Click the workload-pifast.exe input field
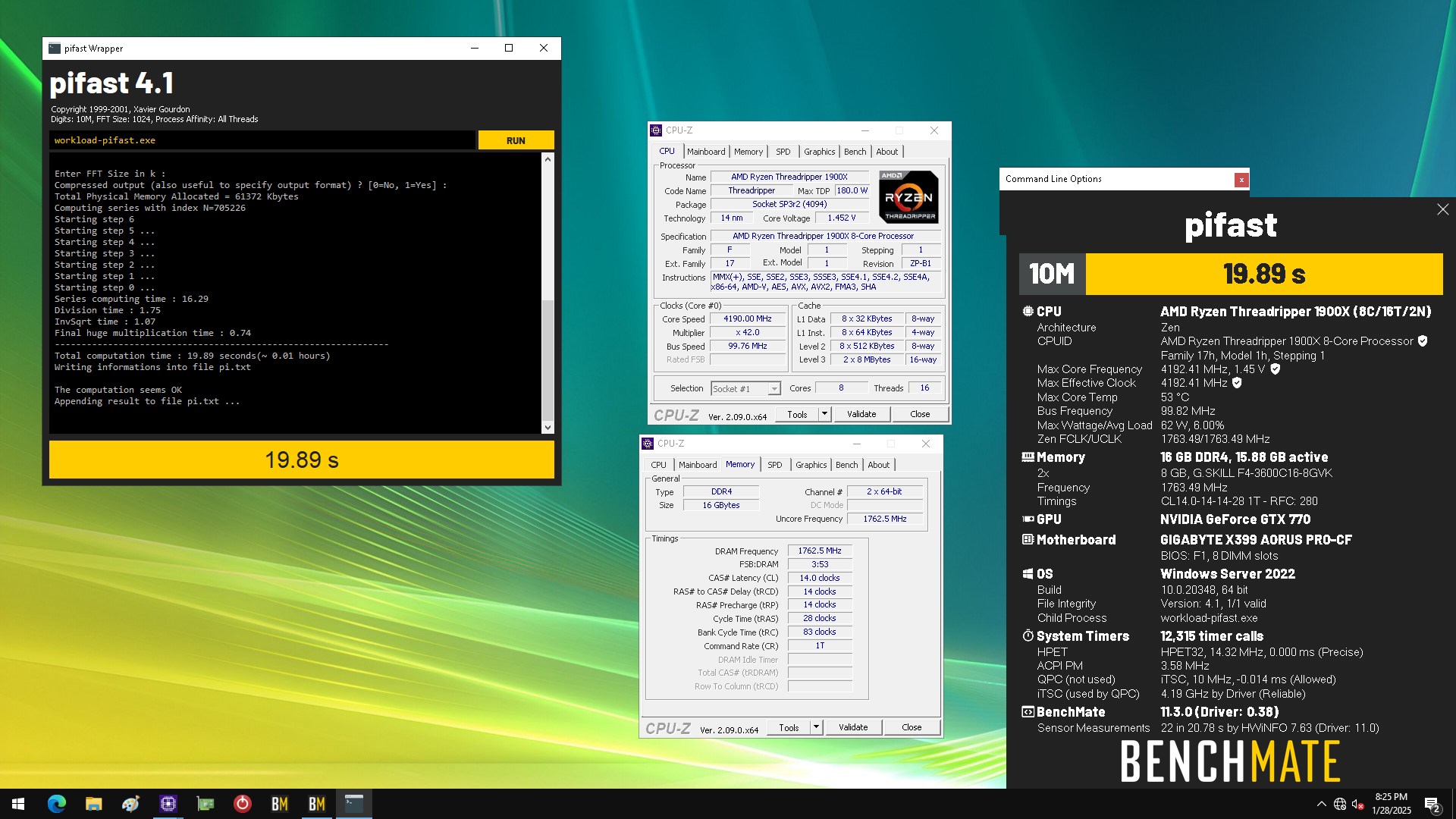 pyautogui.click(x=262, y=140)
